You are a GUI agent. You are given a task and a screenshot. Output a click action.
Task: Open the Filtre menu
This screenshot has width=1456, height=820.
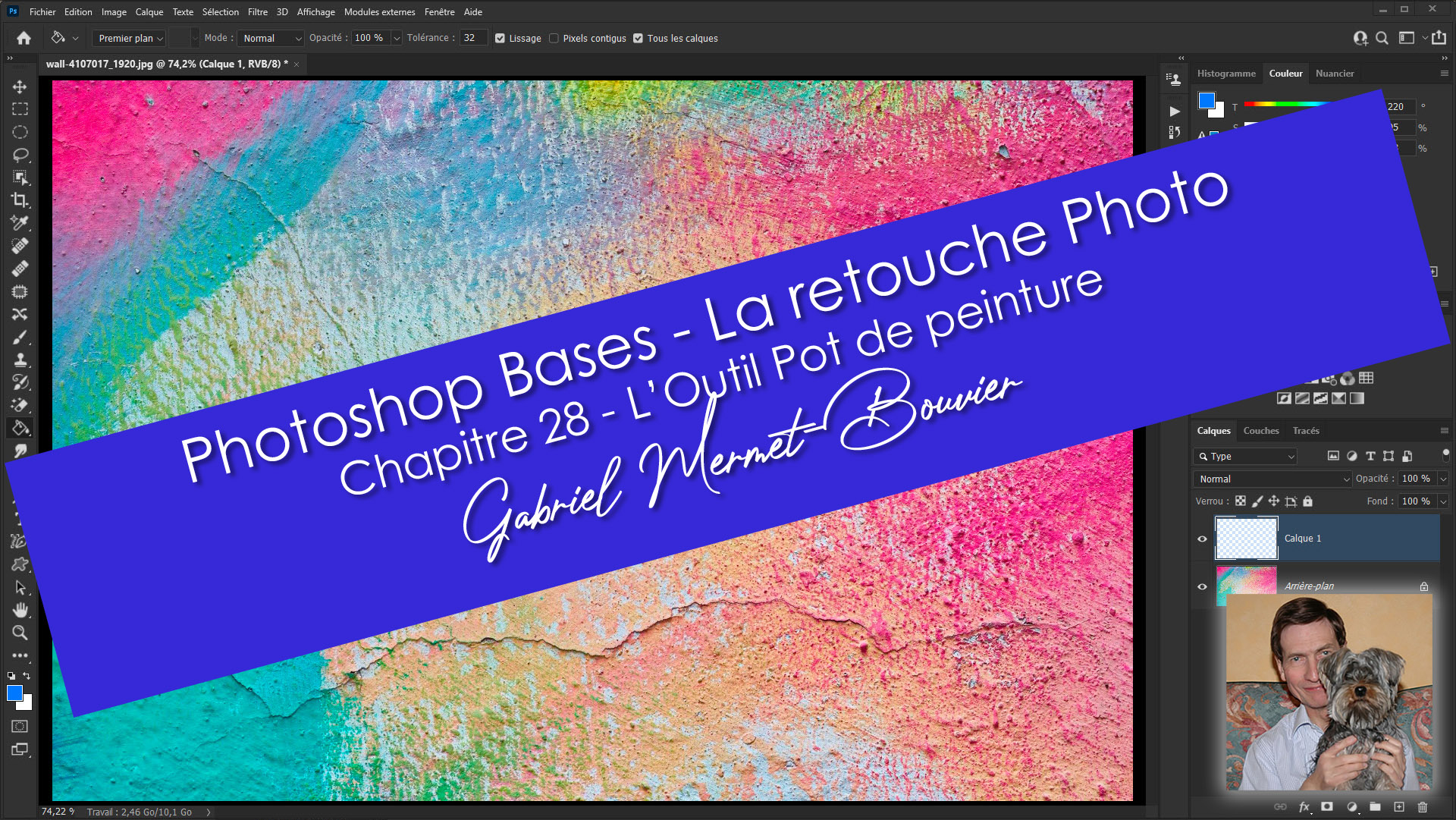[x=257, y=11]
